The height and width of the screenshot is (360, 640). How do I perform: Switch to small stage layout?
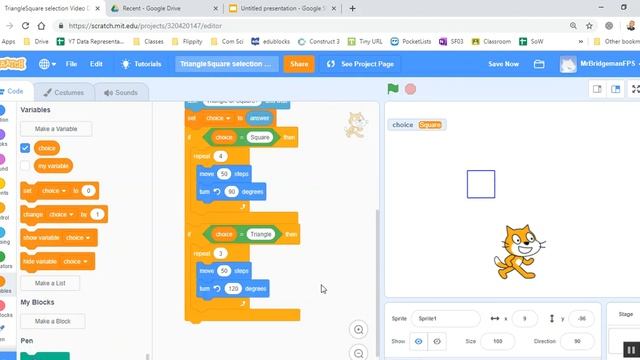597,89
